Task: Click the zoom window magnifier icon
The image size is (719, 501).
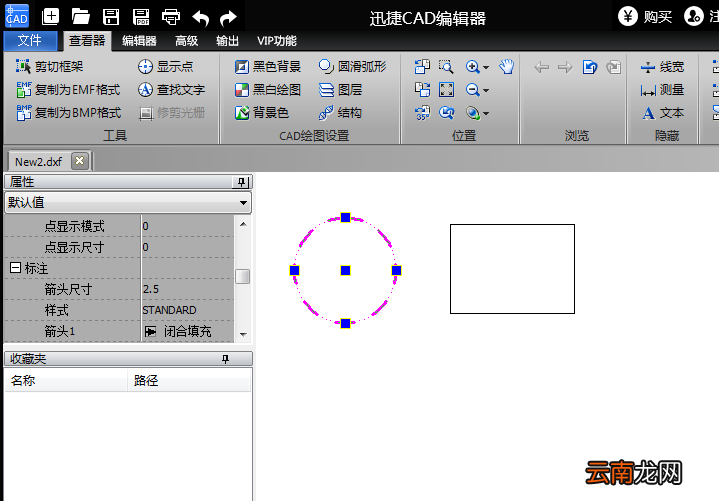Action: coord(446,66)
